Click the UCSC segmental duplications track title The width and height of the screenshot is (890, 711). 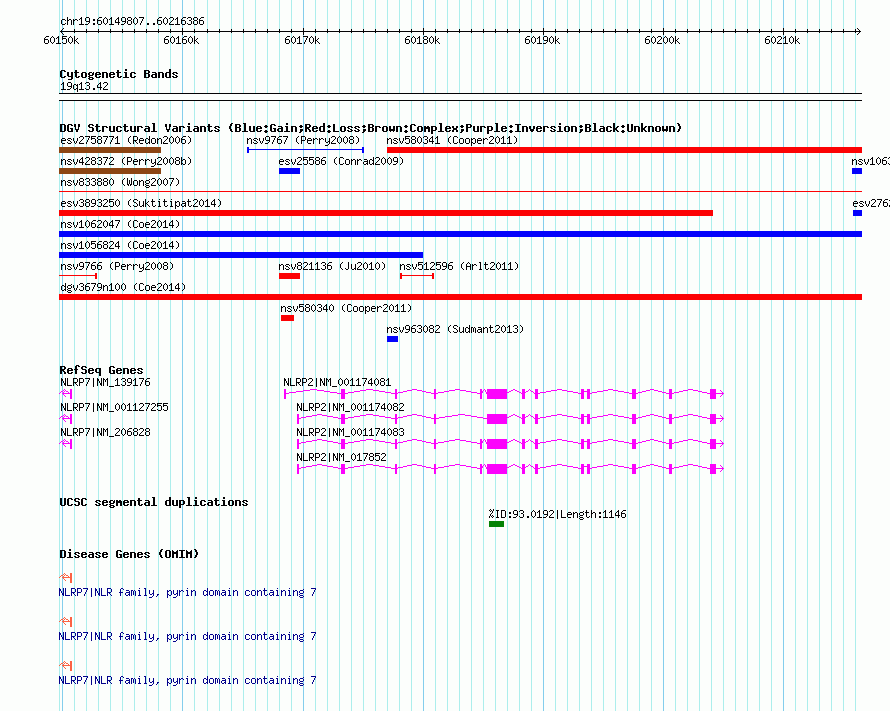(154, 502)
